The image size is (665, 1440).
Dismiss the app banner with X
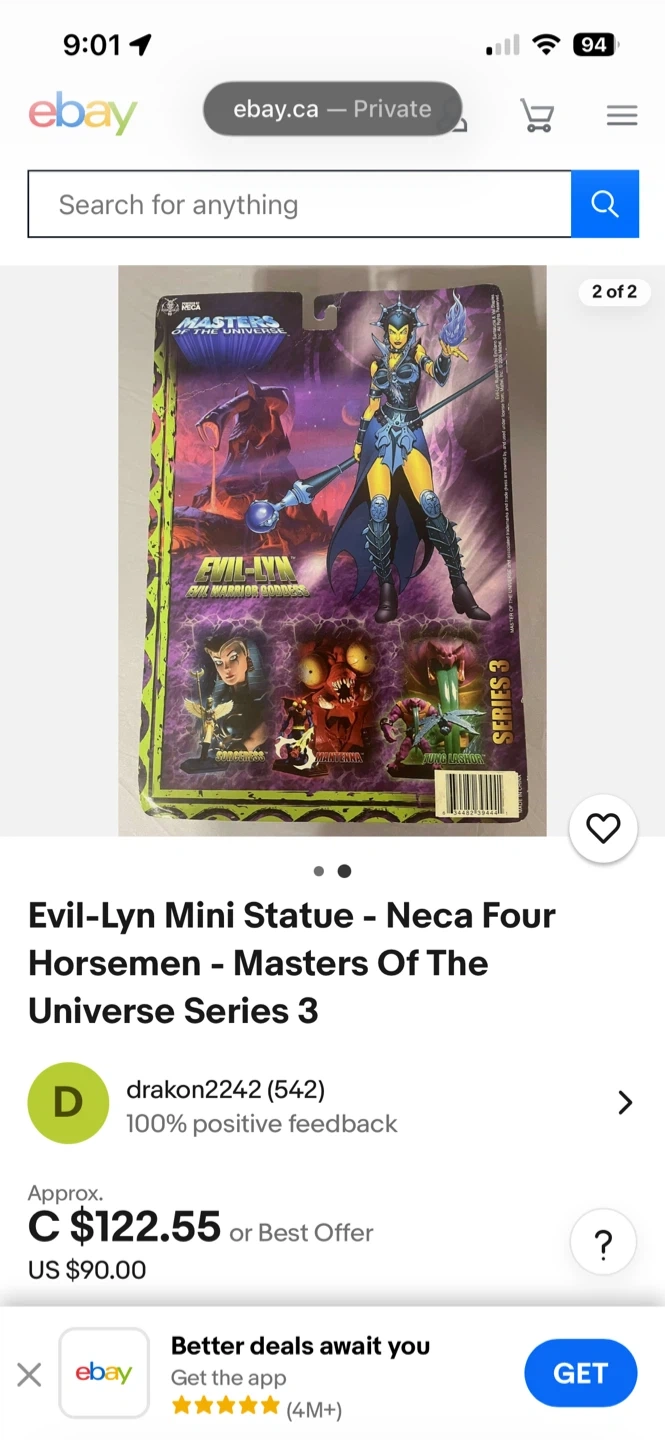(x=29, y=1375)
